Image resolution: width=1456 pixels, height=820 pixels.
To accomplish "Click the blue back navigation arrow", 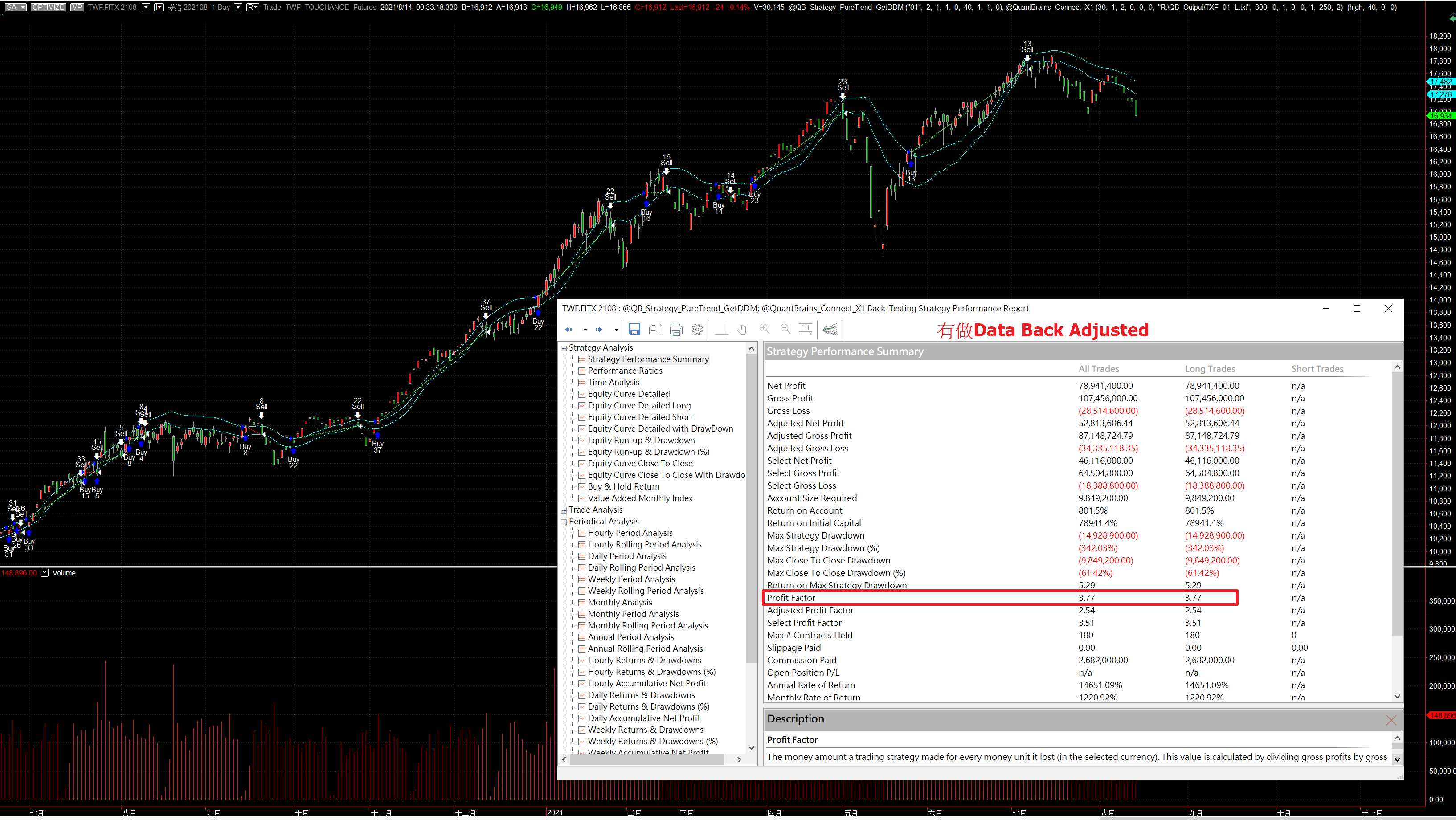I will click(568, 330).
